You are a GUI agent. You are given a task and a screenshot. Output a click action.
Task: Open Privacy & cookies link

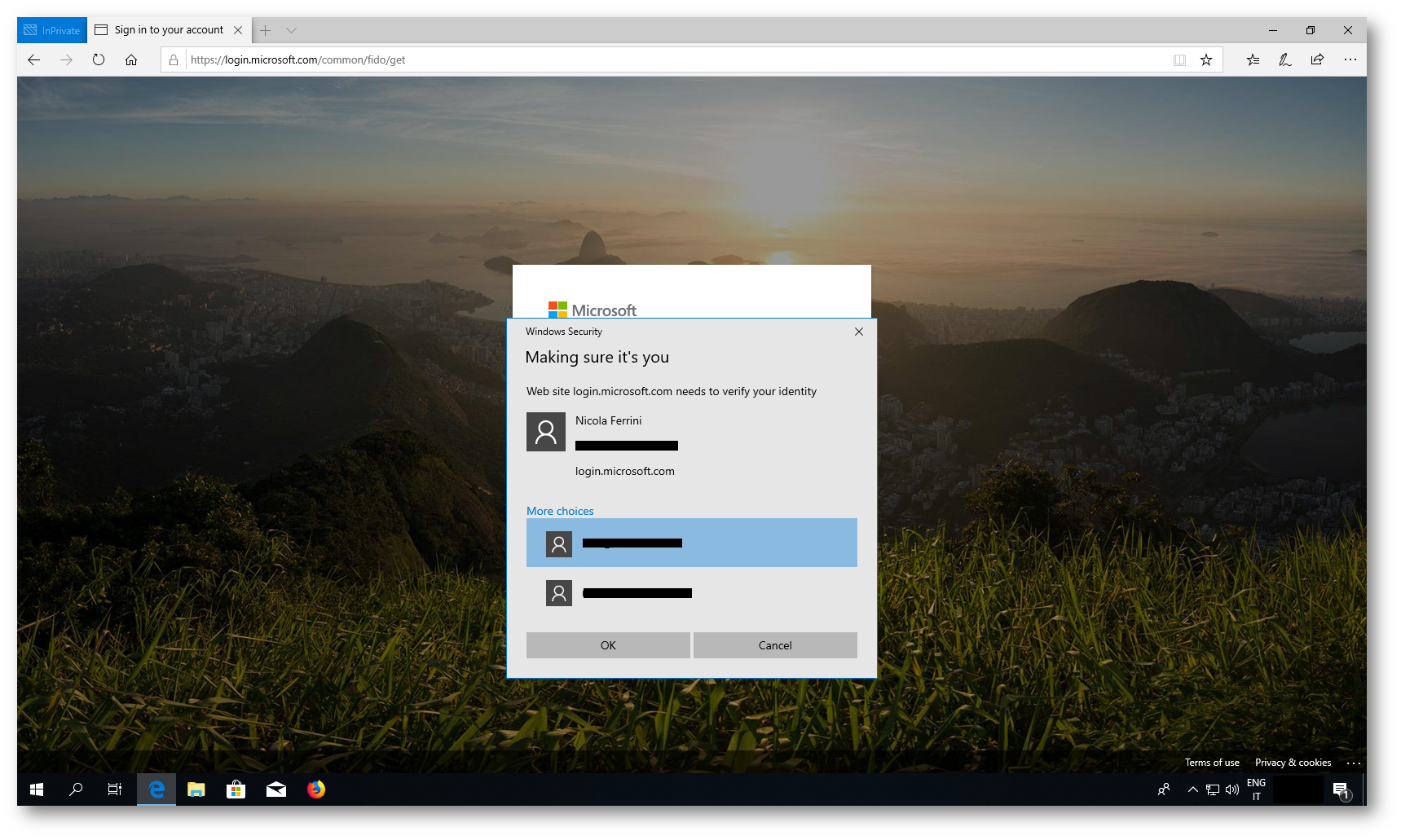1293,763
